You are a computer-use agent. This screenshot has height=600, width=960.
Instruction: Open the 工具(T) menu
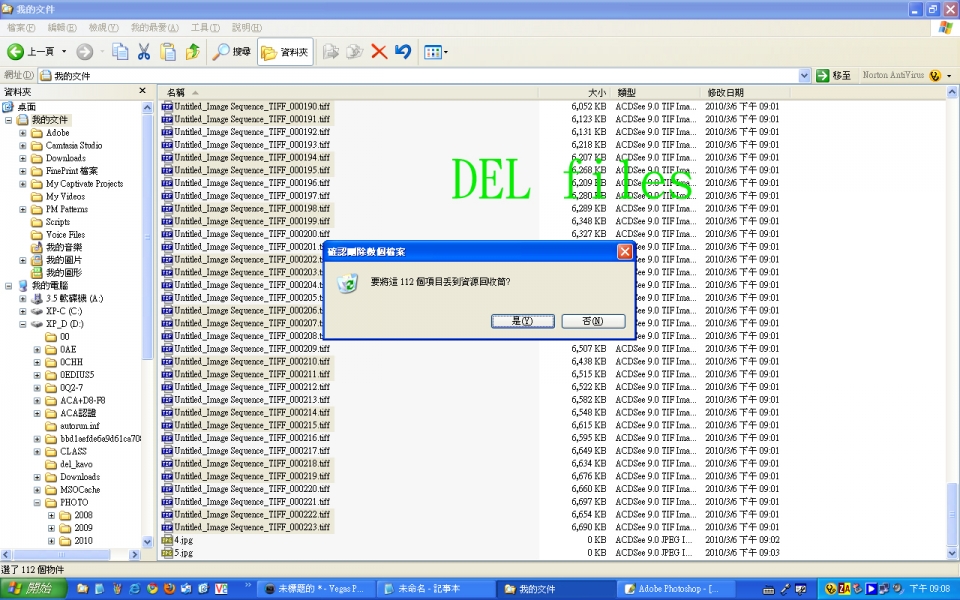pos(205,28)
